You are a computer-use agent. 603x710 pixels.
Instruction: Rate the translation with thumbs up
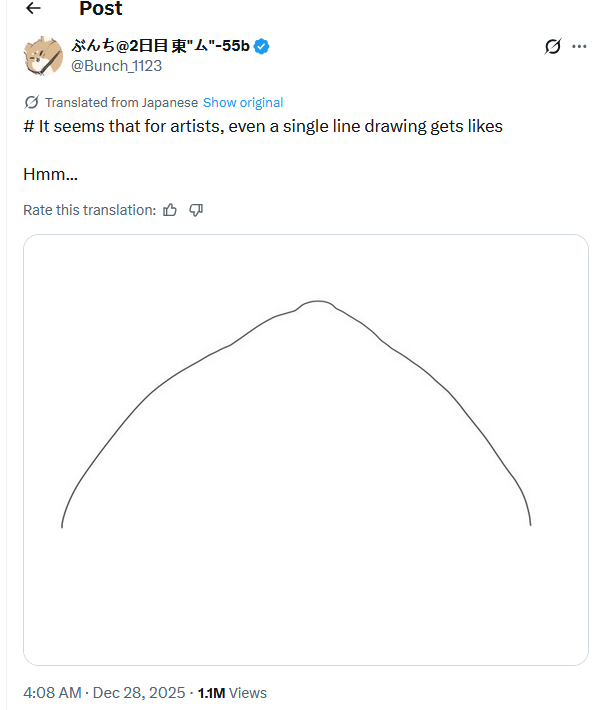pyautogui.click(x=170, y=210)
